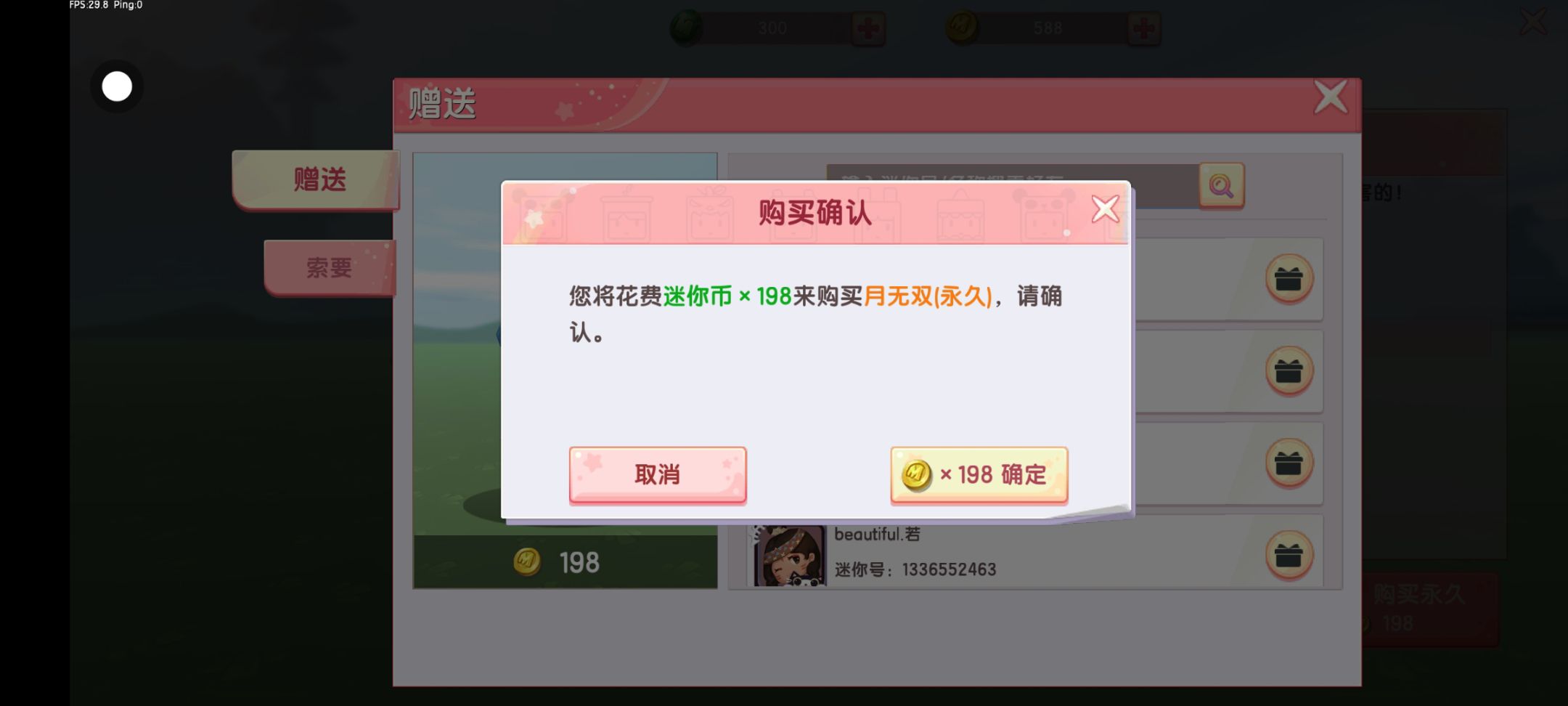Click the gold coin icon beside 588
1568x706 pixels.
963,28
